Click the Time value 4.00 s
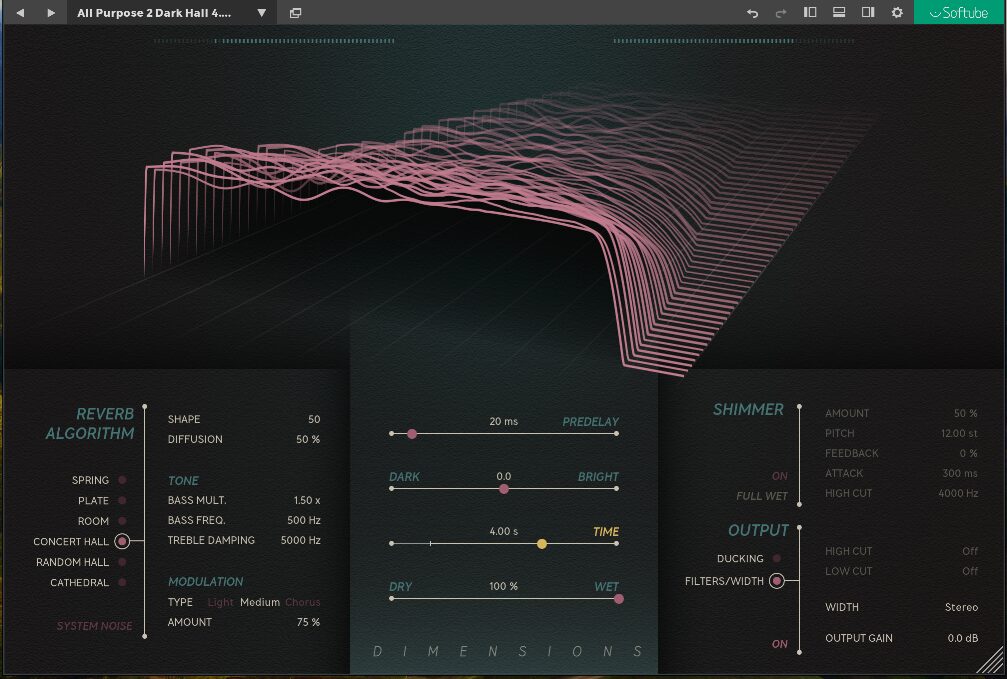The image size is (1007, 679). coord(504,531)
